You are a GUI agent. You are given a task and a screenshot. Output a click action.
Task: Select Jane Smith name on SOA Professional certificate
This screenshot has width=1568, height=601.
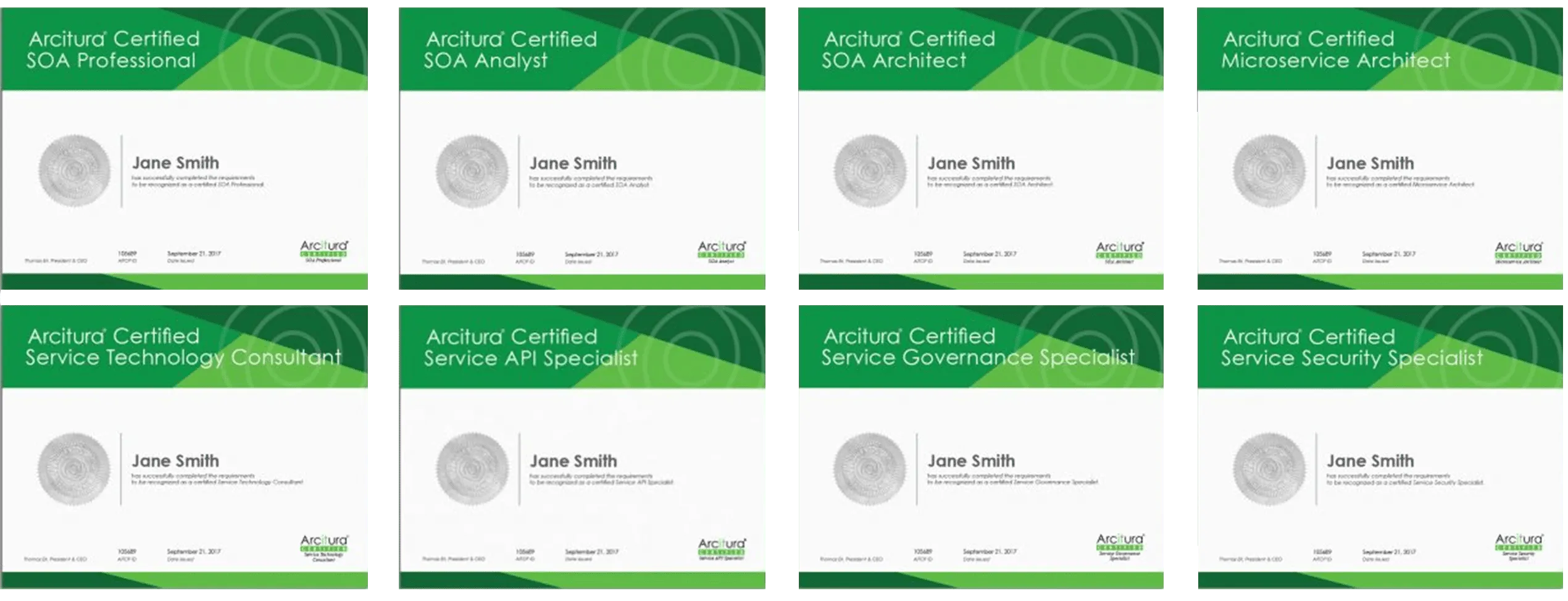tap(176, 163)
